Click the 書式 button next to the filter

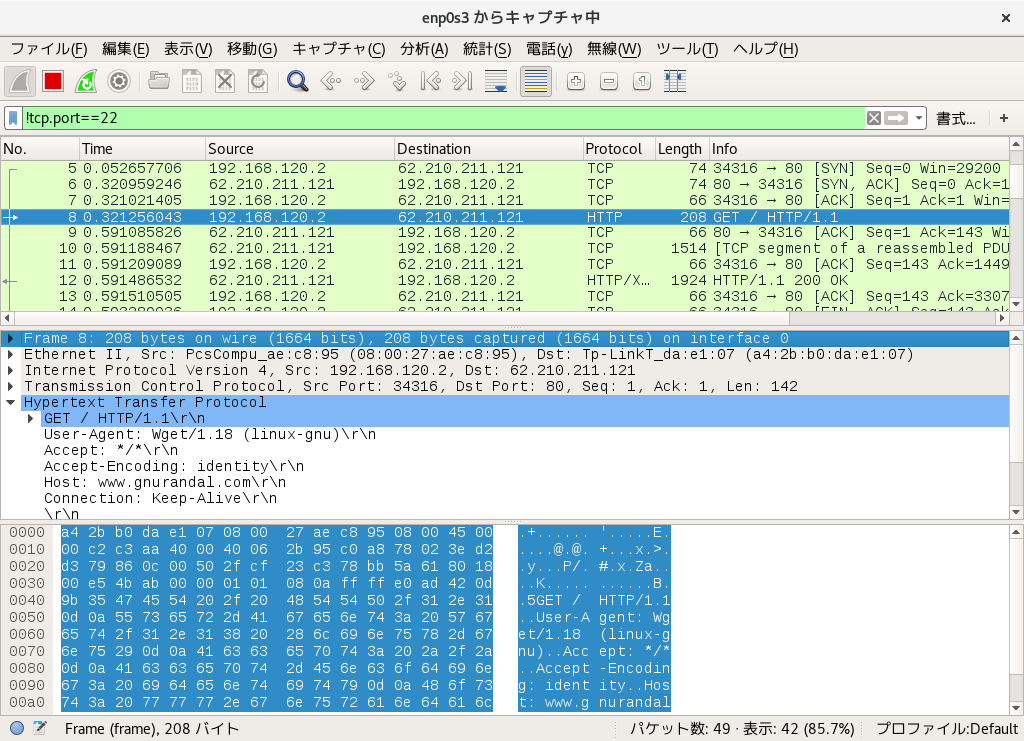[955, 117]
